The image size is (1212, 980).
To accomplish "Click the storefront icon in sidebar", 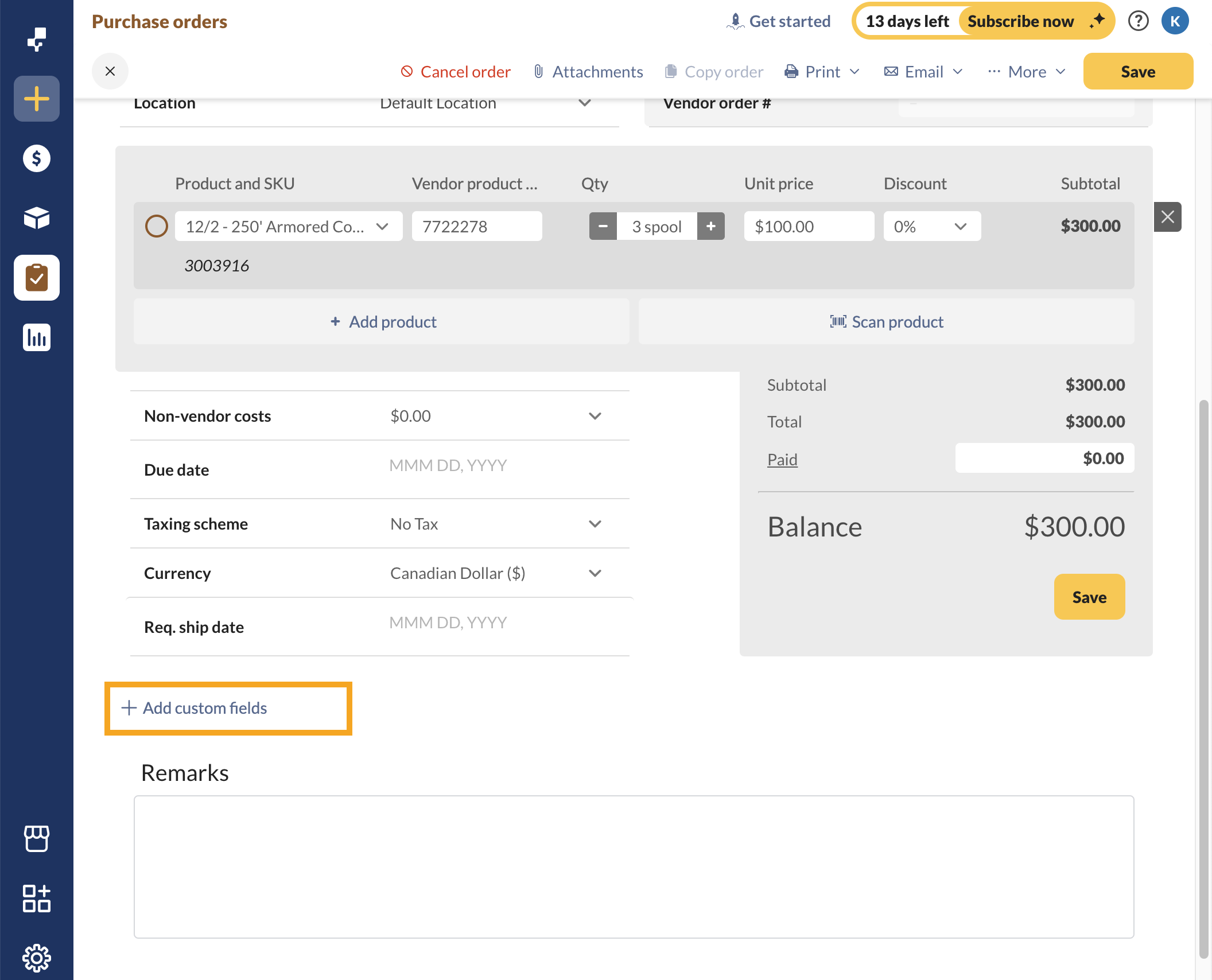I will point(37,838).
